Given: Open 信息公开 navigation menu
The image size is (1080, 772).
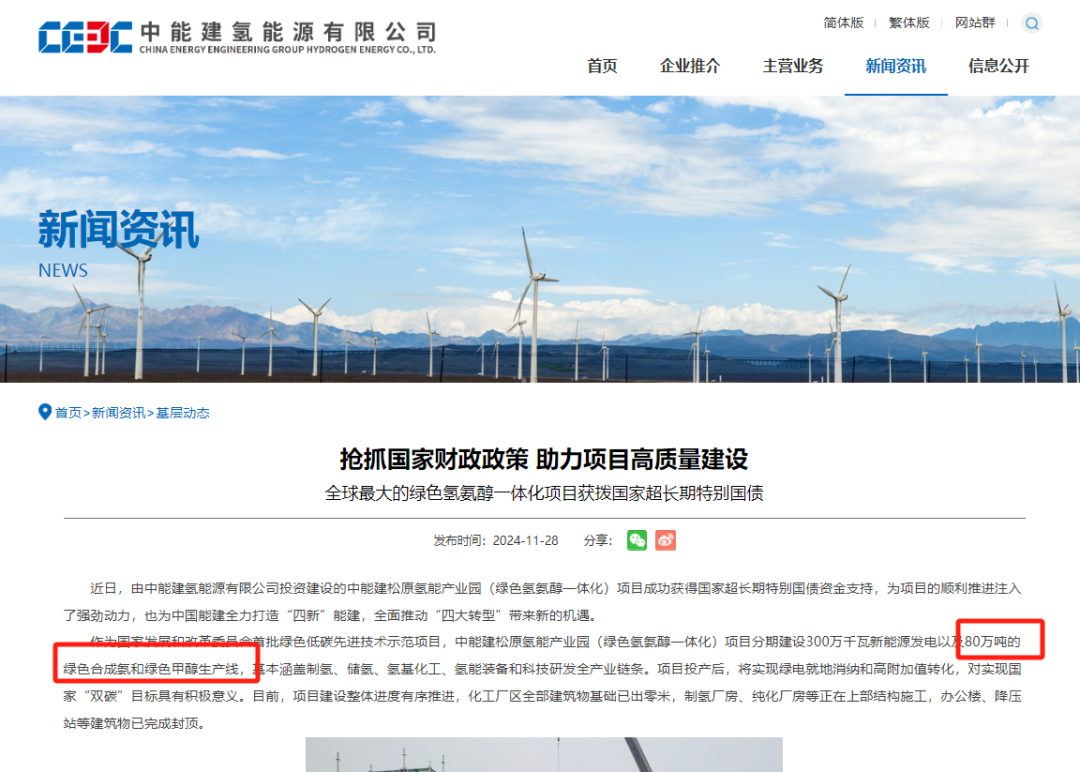Looking at the screenshot, I should click(999, 66).
